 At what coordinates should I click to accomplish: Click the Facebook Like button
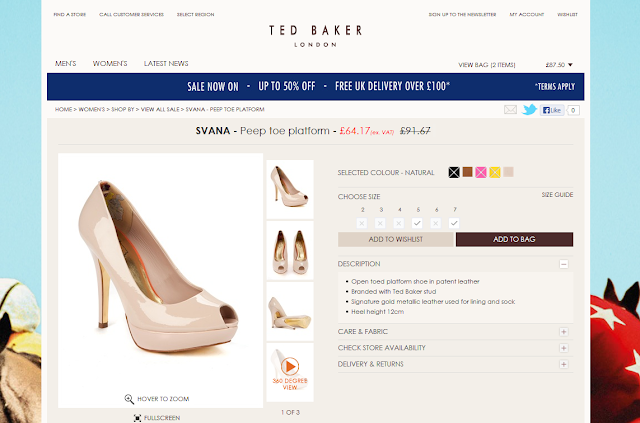tap(552, 110)
